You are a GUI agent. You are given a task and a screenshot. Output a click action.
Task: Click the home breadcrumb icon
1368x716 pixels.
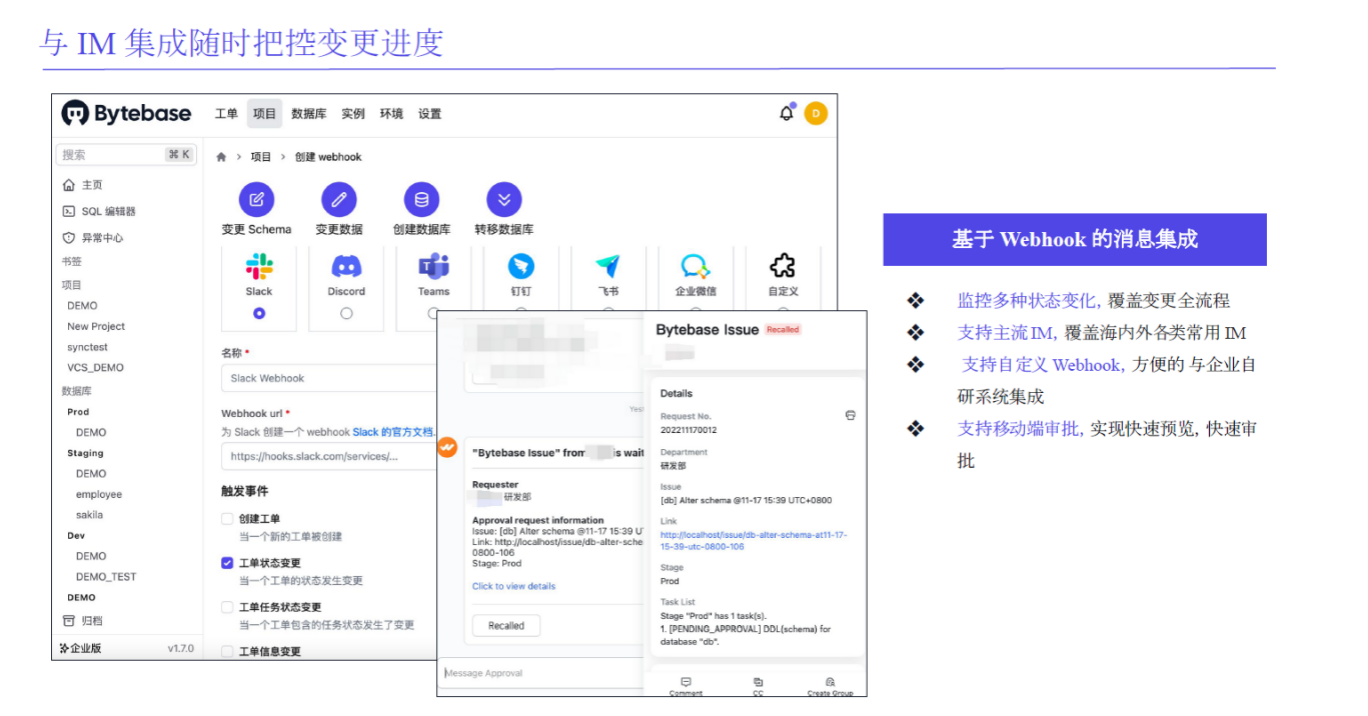point(221,157)
